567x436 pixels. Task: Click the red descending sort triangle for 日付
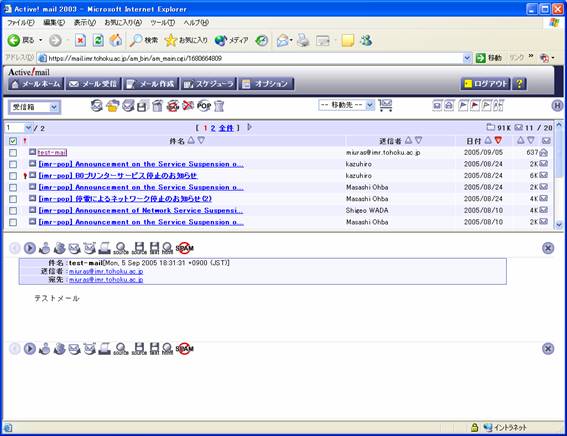coord(498,140)
